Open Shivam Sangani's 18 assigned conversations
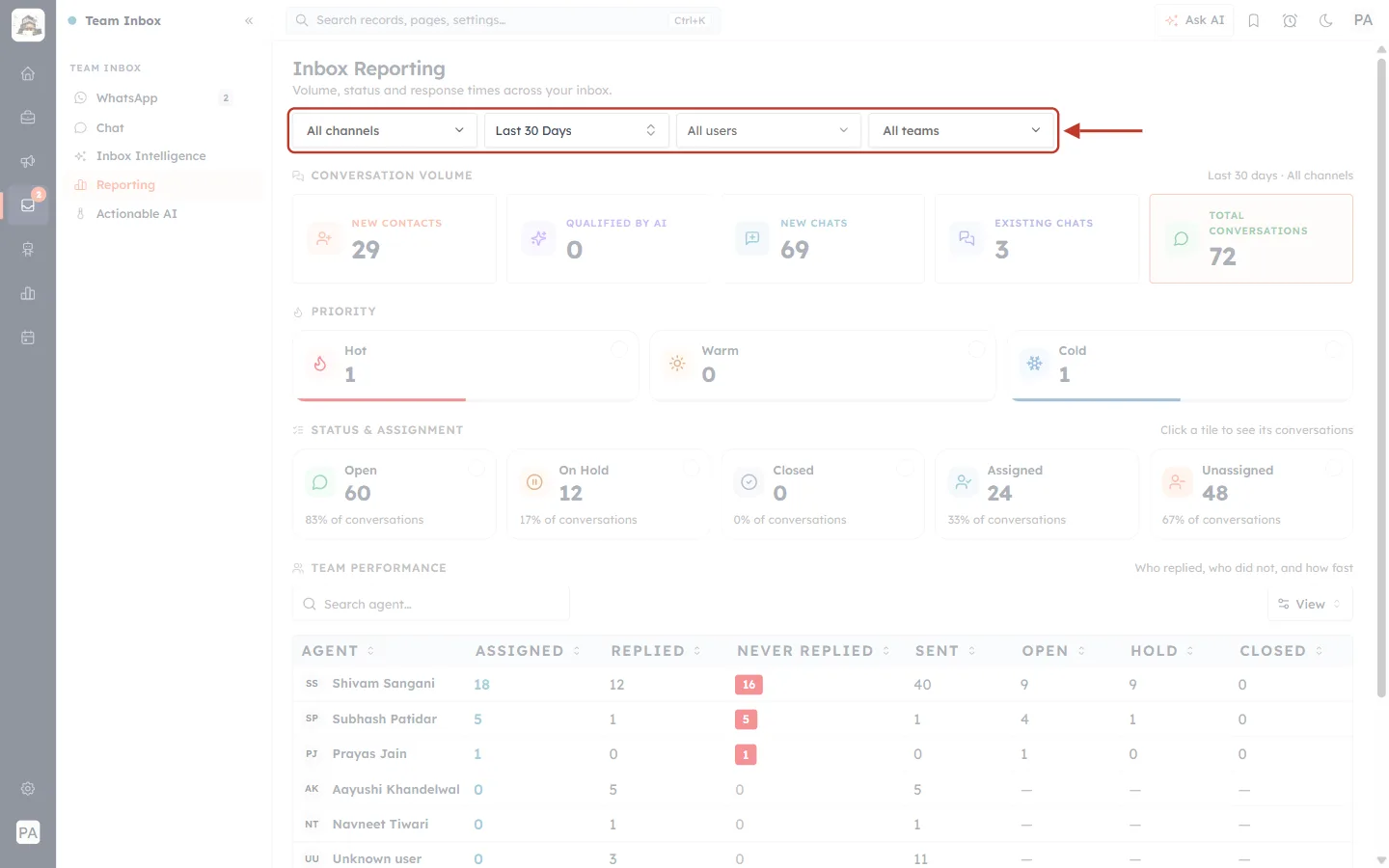 coord(481,685)
